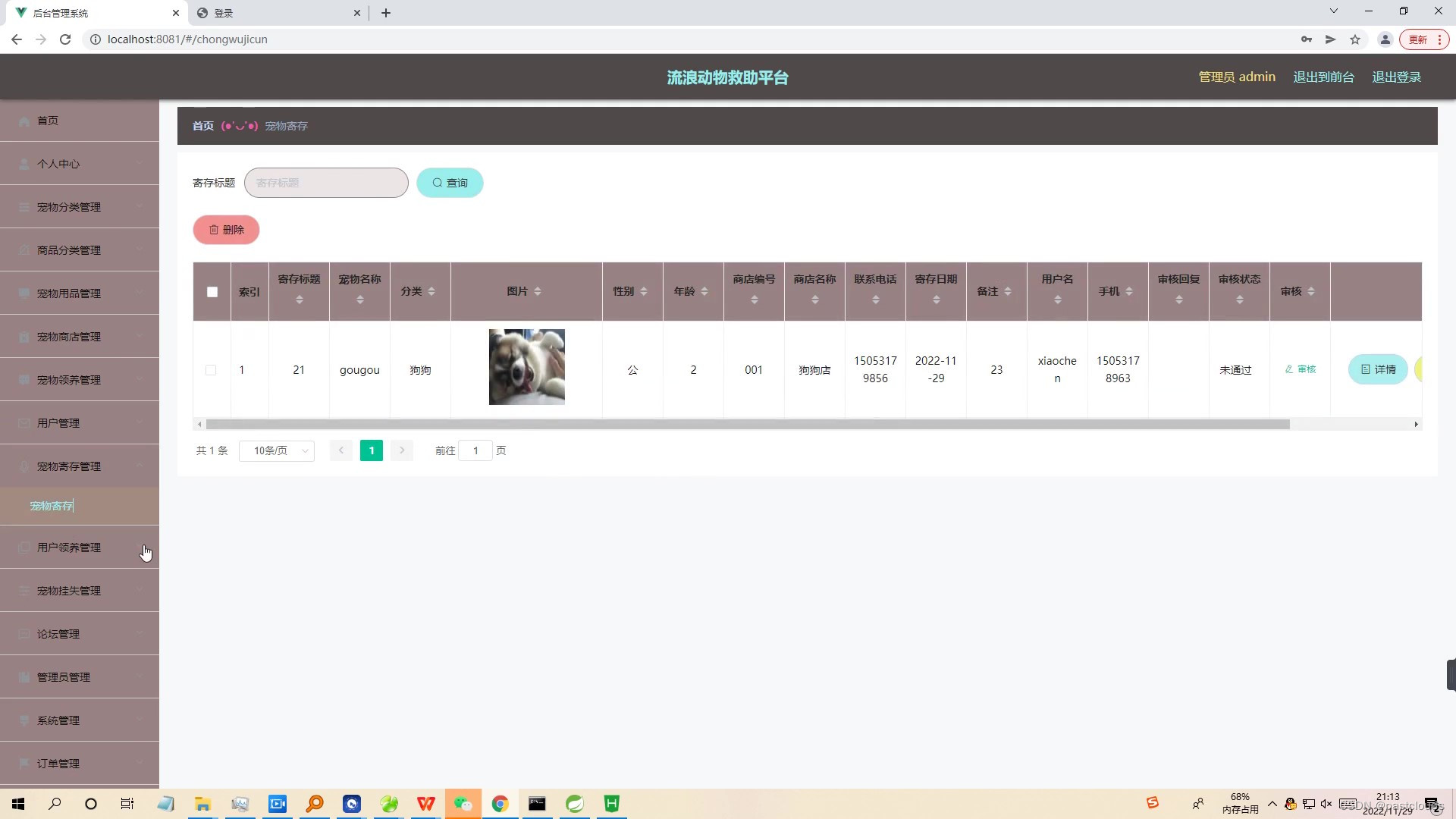This screenshot has width=1456, height=819.
Task: Click the search magnifier icon on 查询 button
Action: click(437, 183)
